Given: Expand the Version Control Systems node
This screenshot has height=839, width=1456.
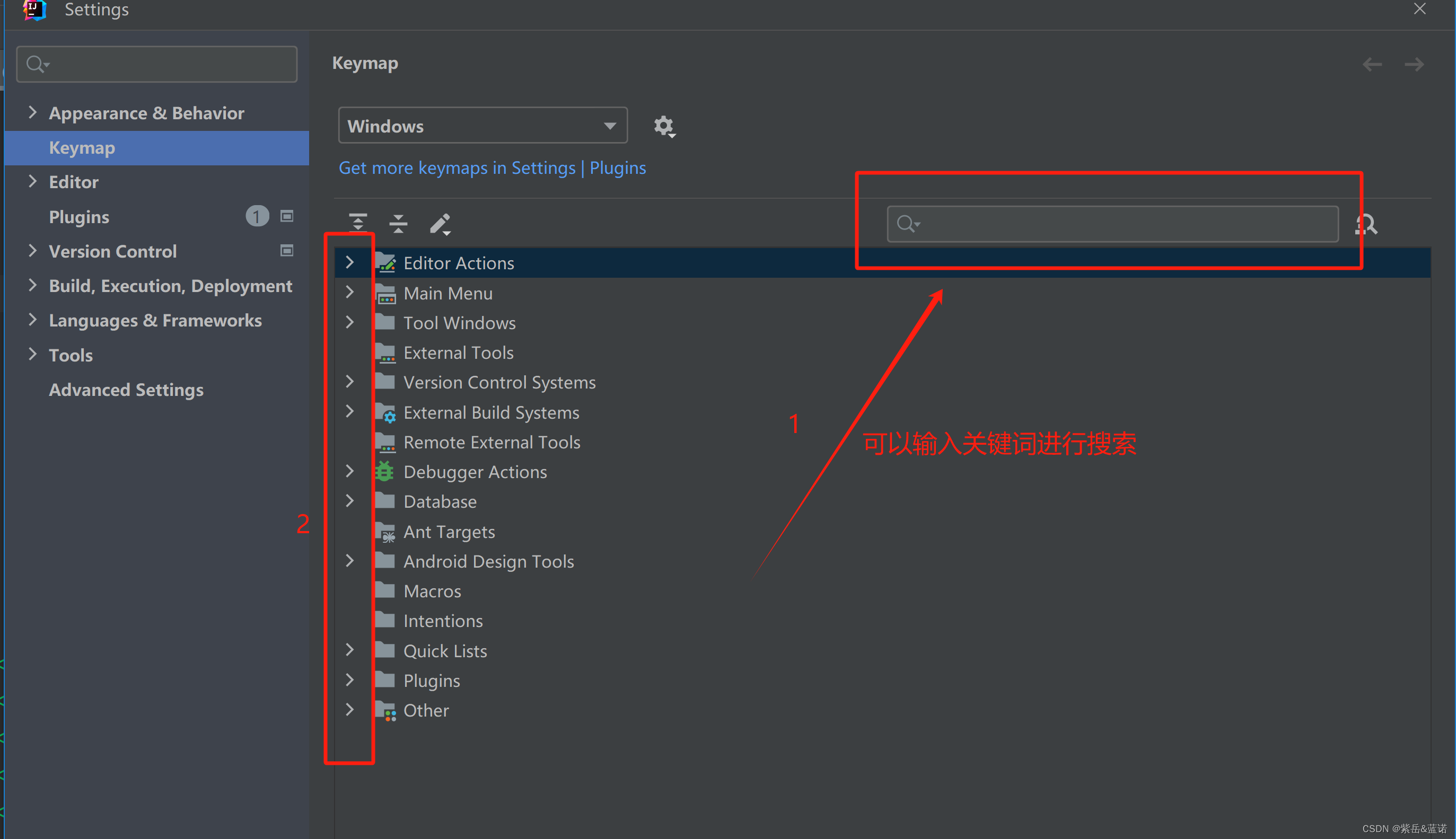Looking at the screenshot, I should [x=349, y=382].
